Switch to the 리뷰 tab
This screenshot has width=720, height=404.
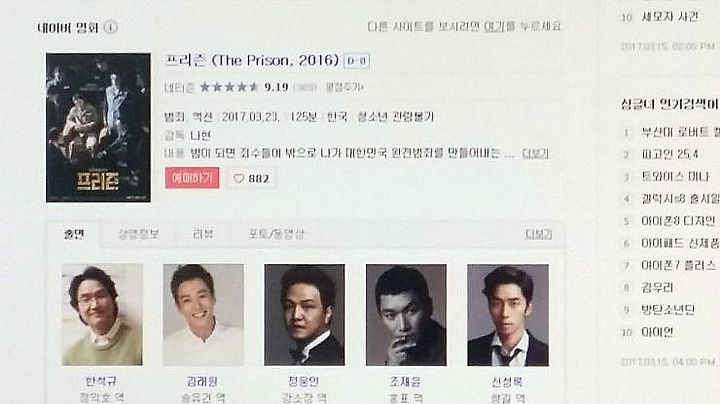pyautogui.click(x=202, y=234)
